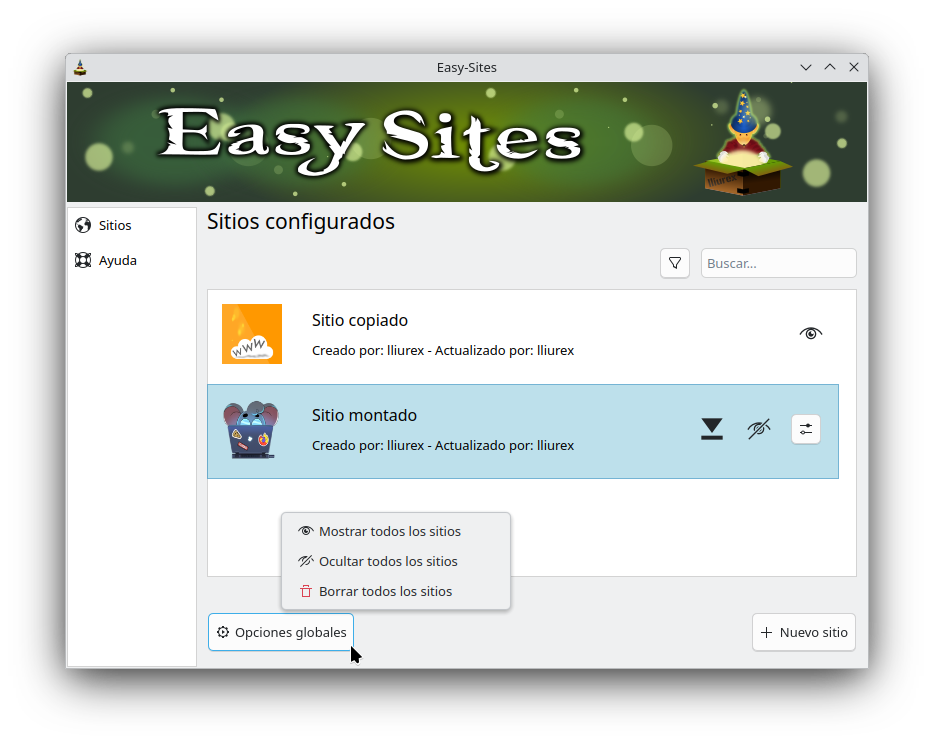Select Mostrar todos los sitios
934x746 pixels.
(389, 532)
